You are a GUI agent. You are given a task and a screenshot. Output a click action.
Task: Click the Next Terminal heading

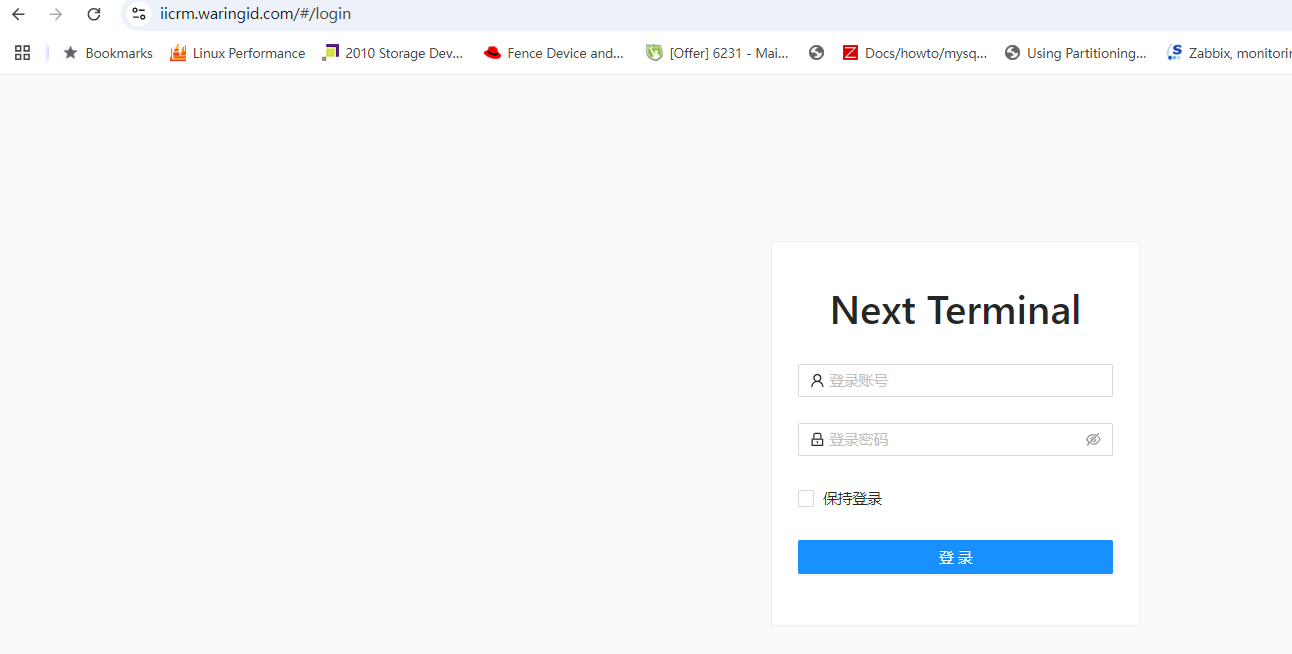click(955, 310)
